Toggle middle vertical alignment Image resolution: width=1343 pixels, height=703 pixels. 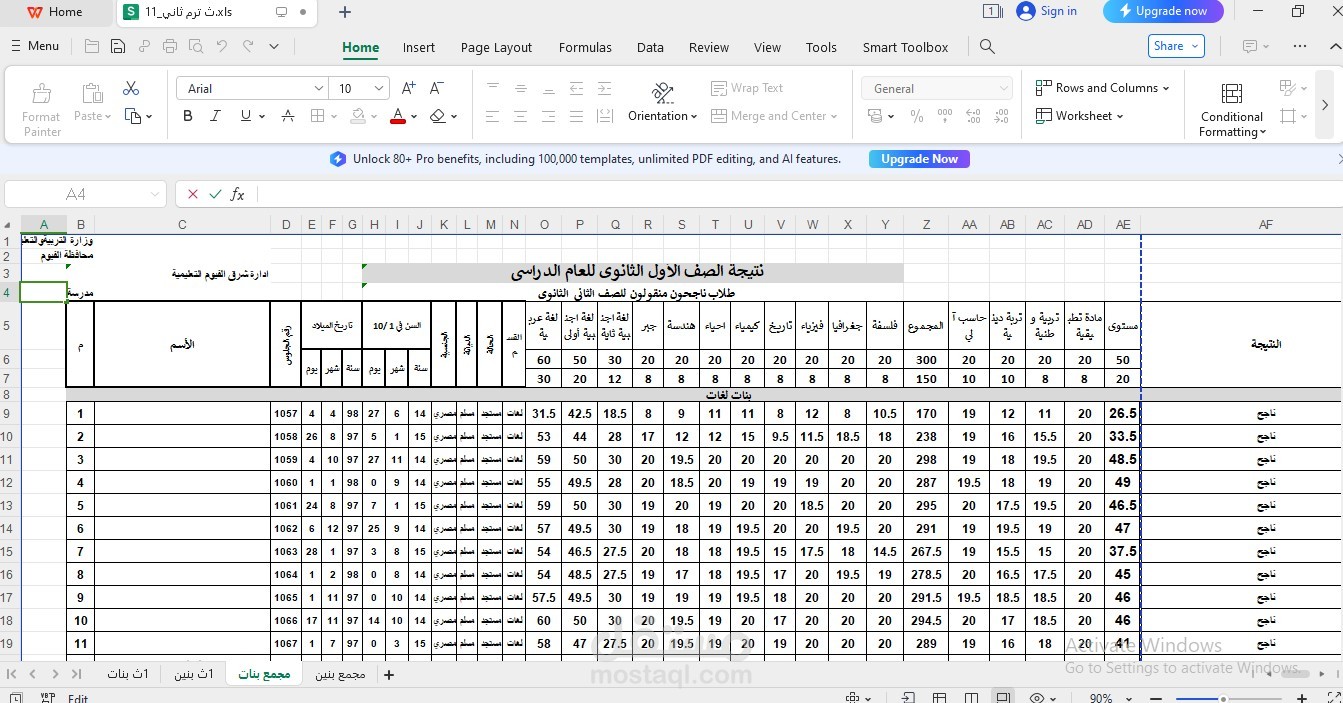click(x=520, y=88)
